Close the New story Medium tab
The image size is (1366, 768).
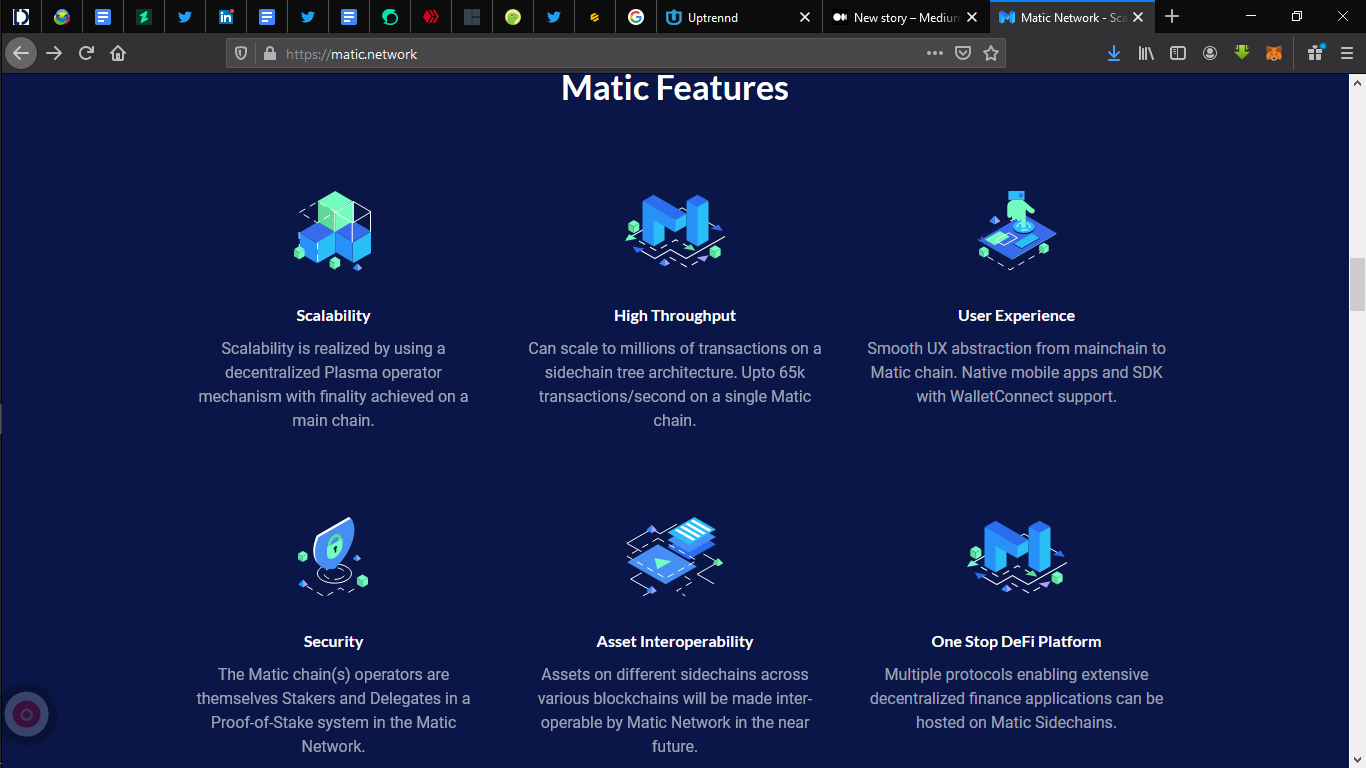click(x=972, y=17)
